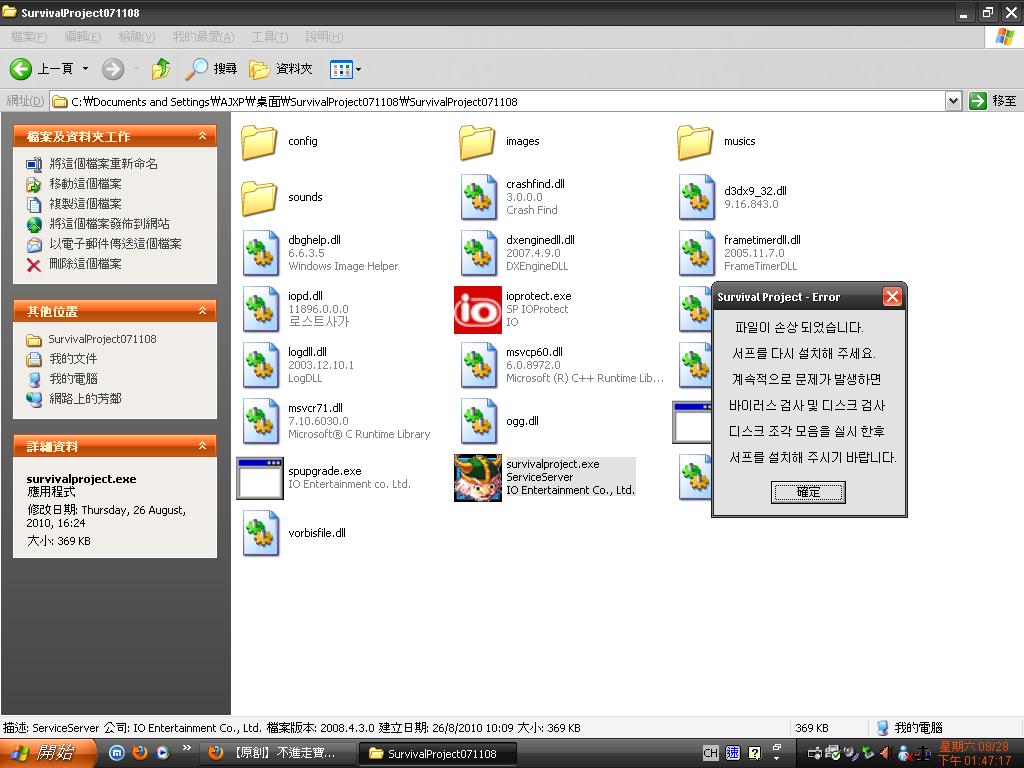Select the iopd.dll file
The height and width of the screenshot is (768, 1024).
point(296,309)
